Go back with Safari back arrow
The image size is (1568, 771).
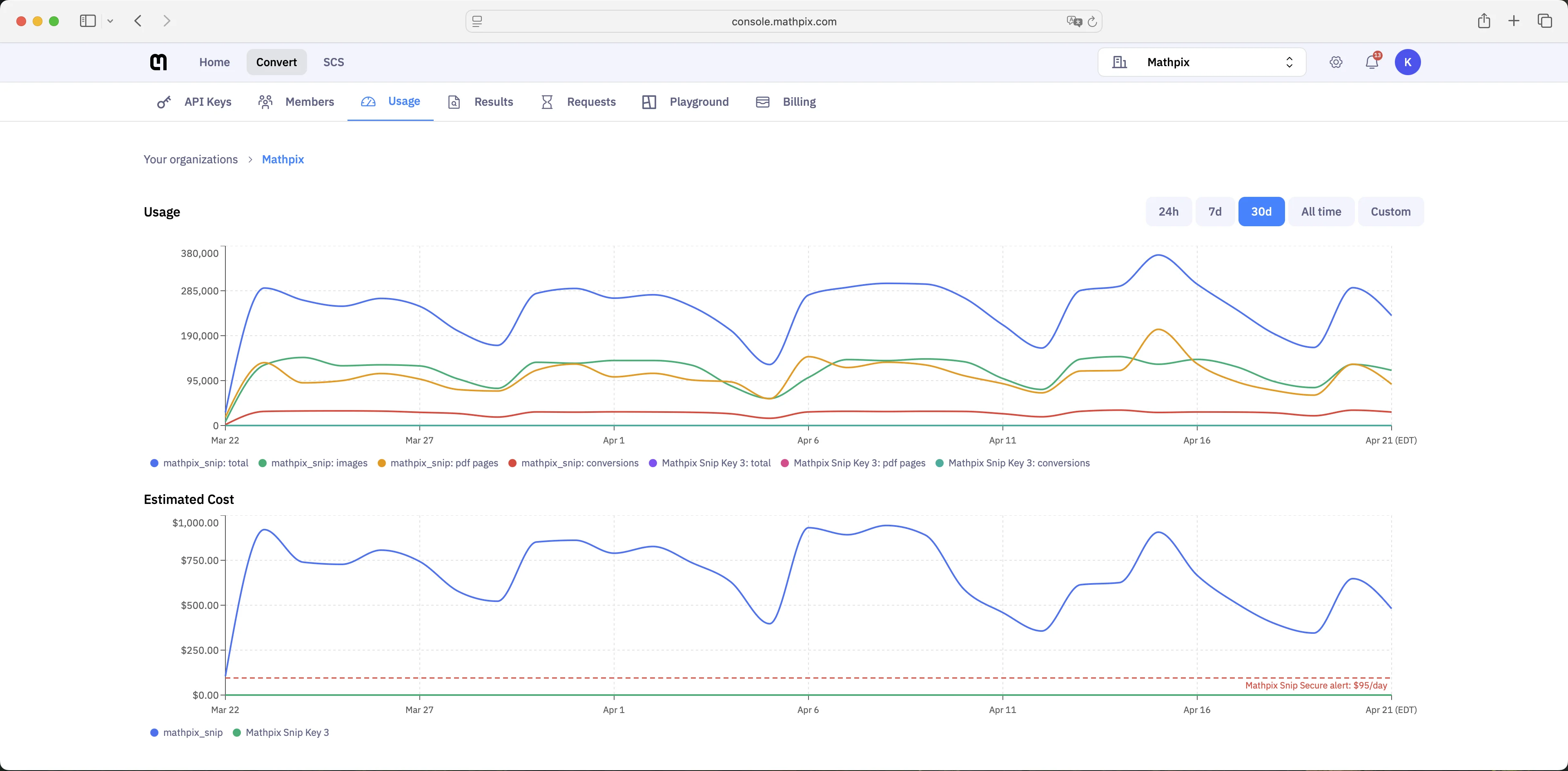tap(138, 21)
